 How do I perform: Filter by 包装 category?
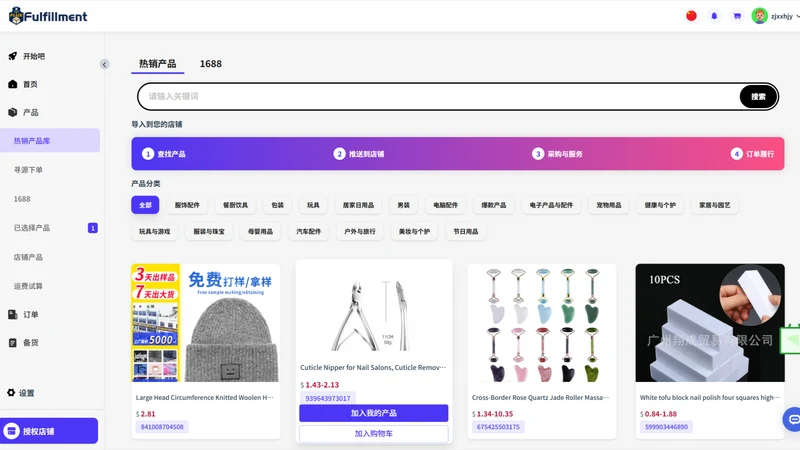(278, 205)
